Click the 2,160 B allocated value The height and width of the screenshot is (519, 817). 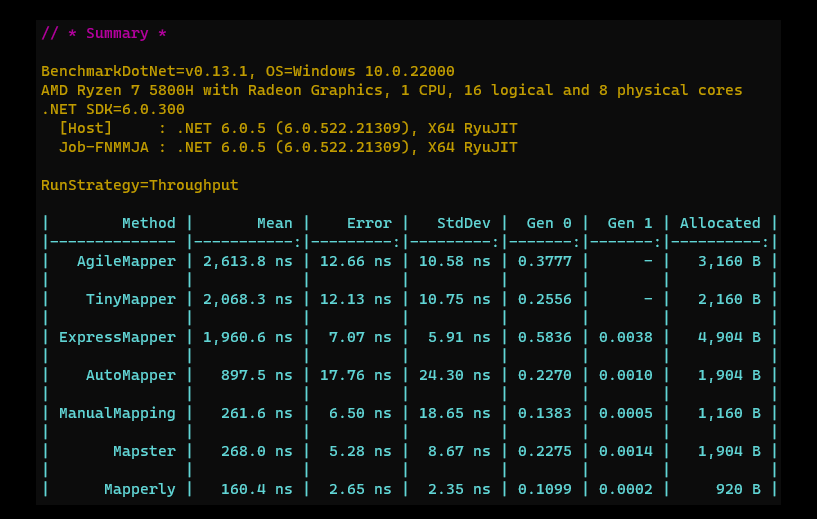[729, 299]
